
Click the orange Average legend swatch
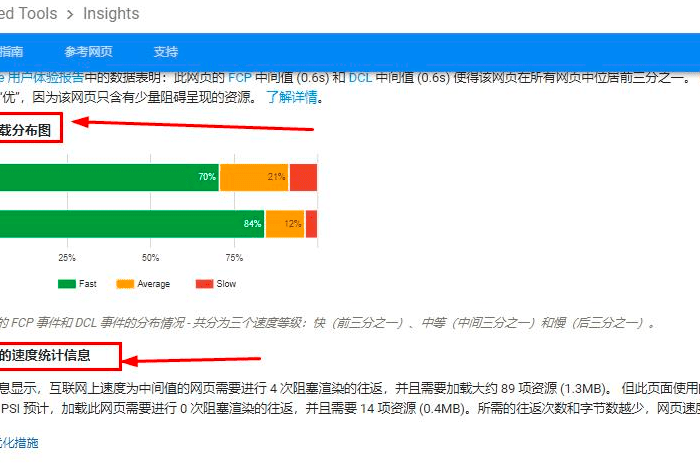tap(125, 284)
